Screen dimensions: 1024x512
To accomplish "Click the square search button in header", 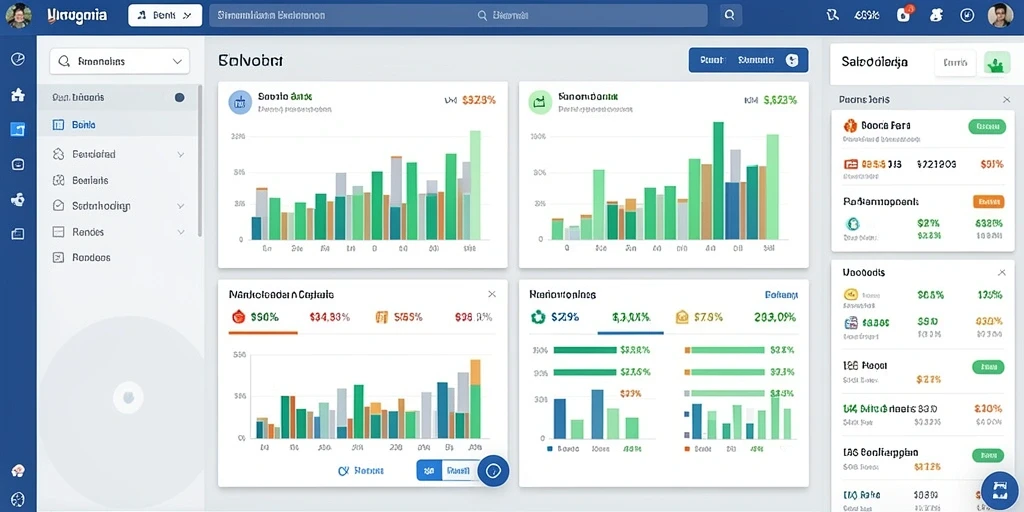I will (x=729, y=15).
